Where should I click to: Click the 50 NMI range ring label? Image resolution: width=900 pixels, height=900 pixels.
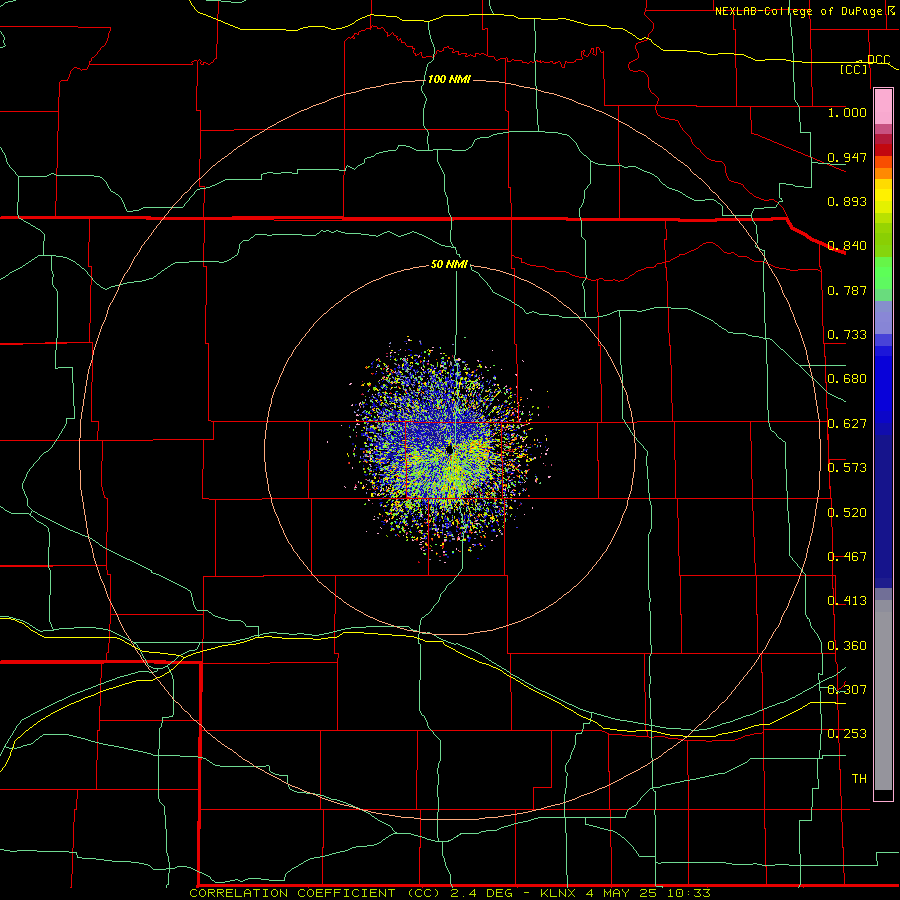[x=449, y=264]
